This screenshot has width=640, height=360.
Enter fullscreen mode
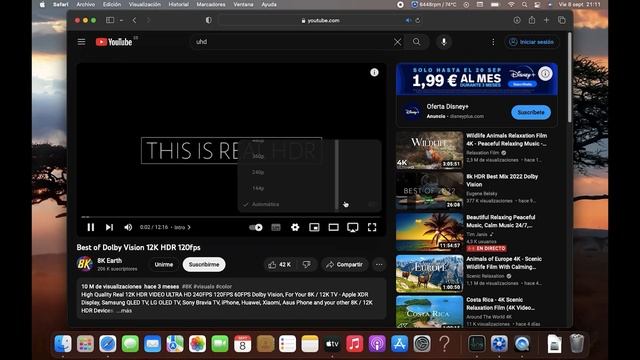tap(372, 227)
